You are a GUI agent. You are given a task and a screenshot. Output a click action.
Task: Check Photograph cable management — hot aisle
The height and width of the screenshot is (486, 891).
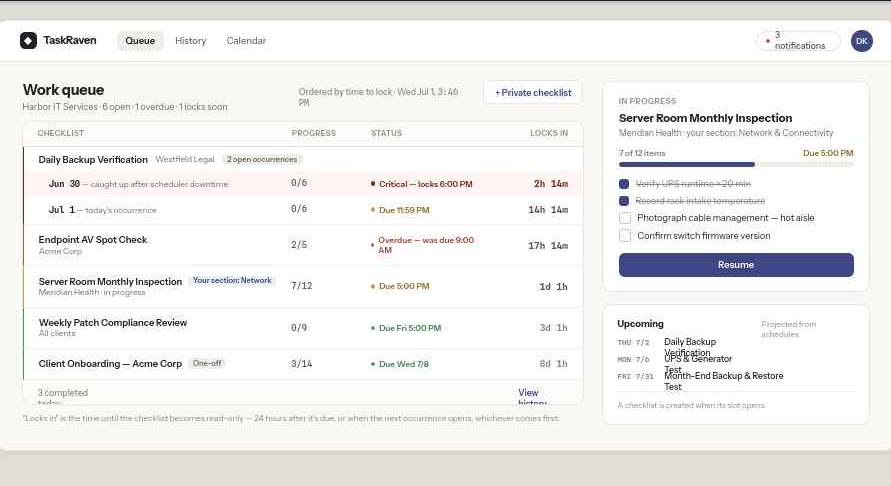click(624, 218)
